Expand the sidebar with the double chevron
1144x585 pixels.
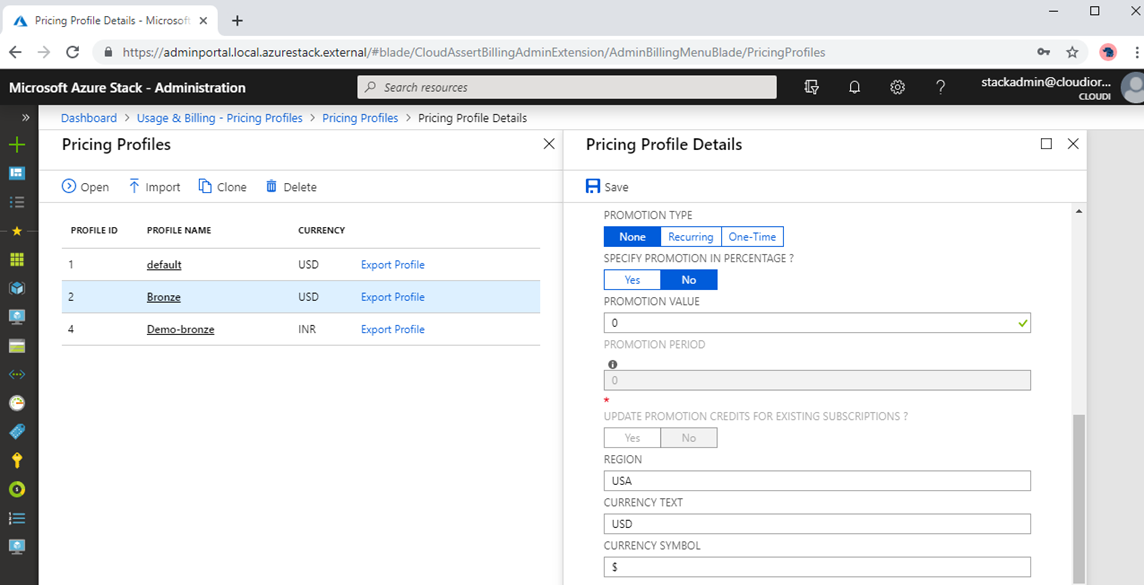[25, 115]
